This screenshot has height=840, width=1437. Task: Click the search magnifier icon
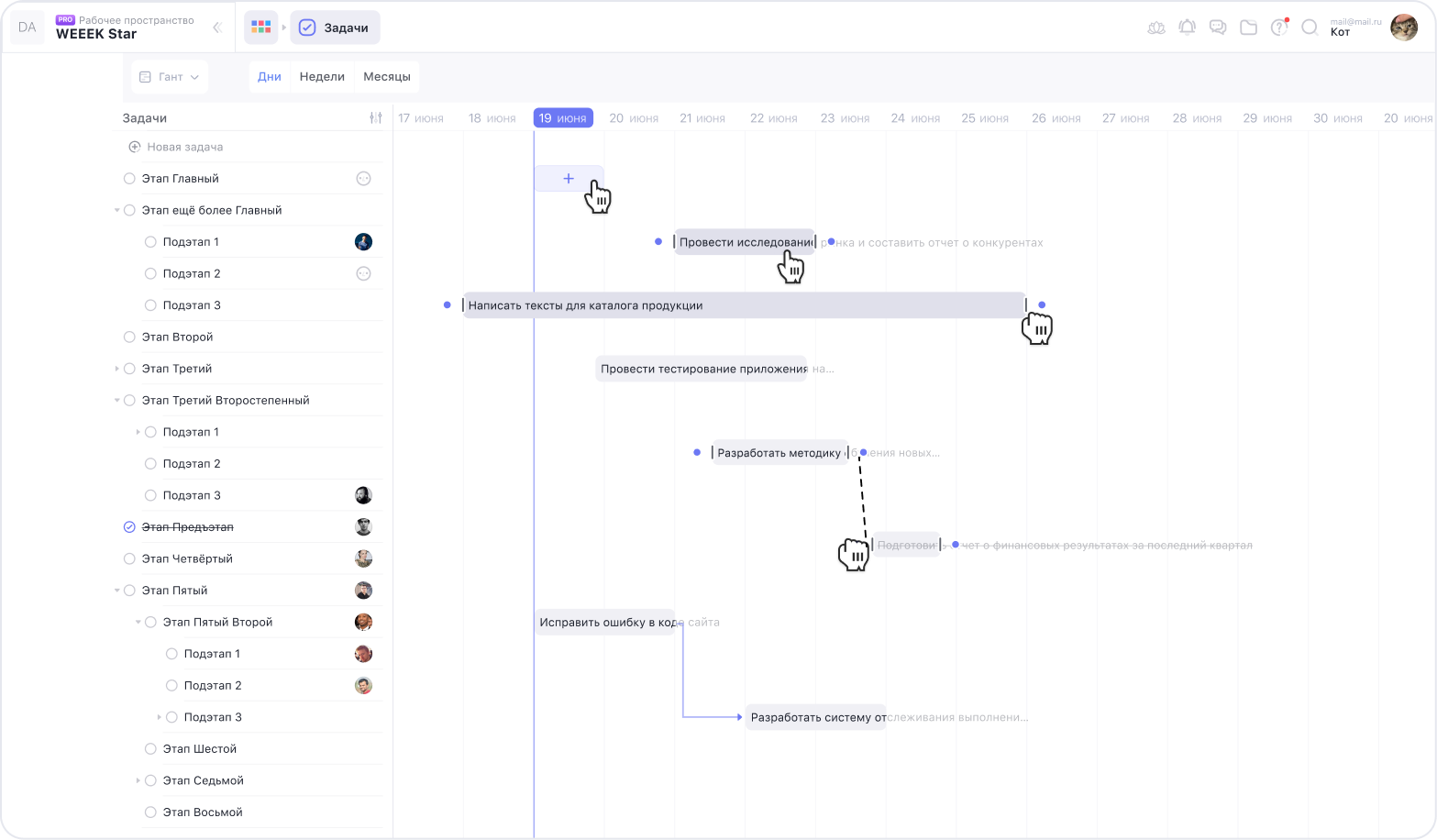point(1310,28)
